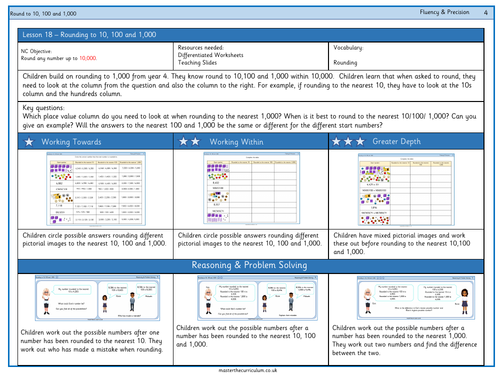Image resolution: width=500 pixels, height=375 pixels.
Task: Click the triple star Greater Depth icon
Action: coord(348,141)
